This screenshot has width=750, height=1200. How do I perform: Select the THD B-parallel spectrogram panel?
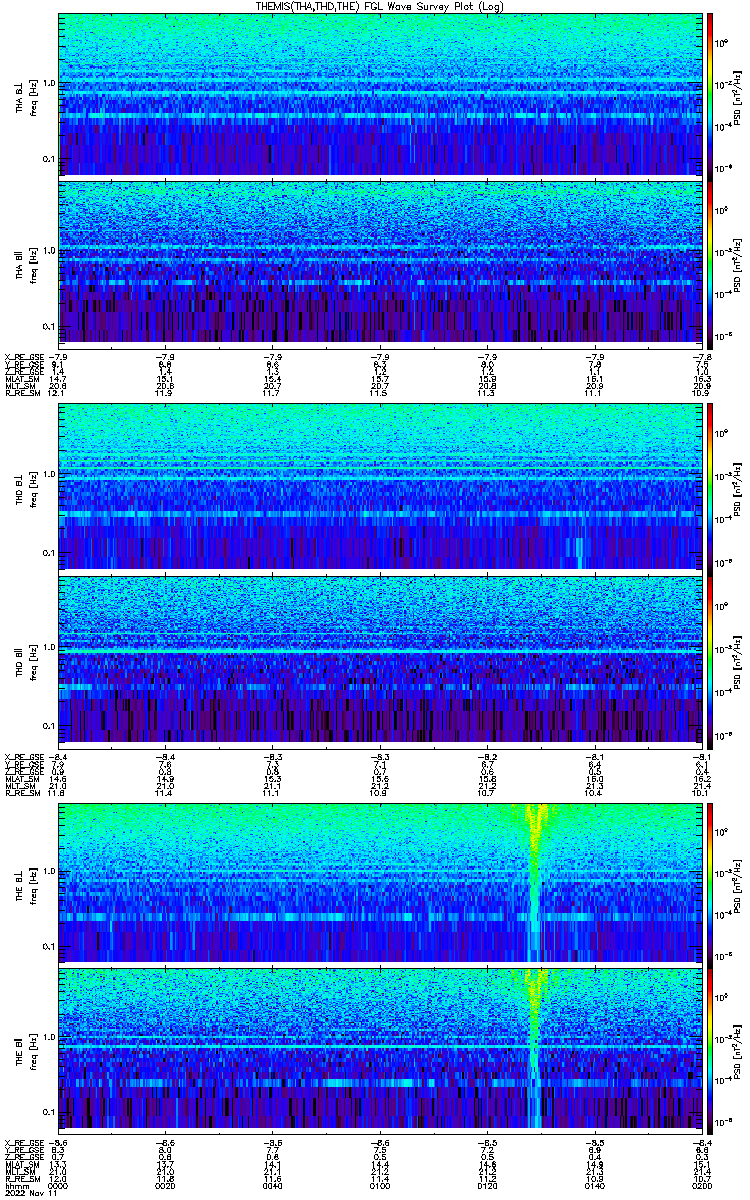(378, 657)
